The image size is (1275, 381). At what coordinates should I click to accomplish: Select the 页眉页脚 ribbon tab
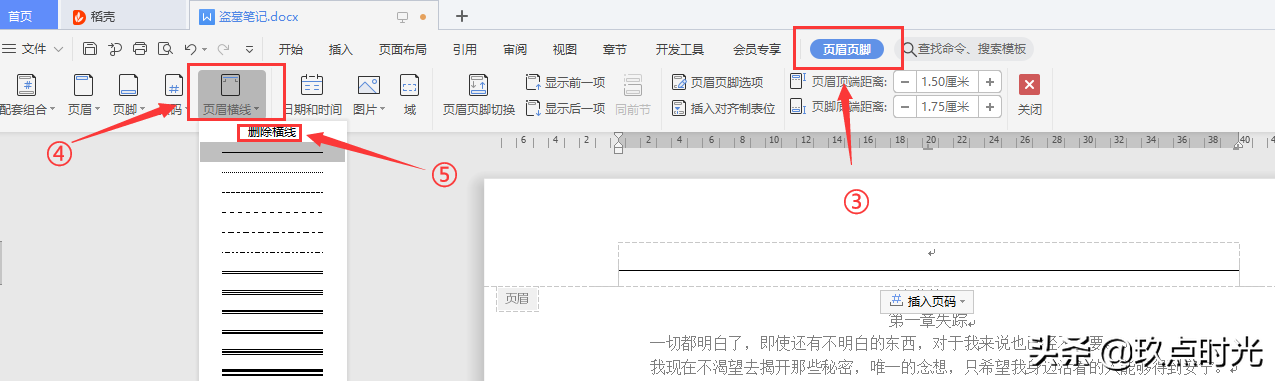[846, 48]
